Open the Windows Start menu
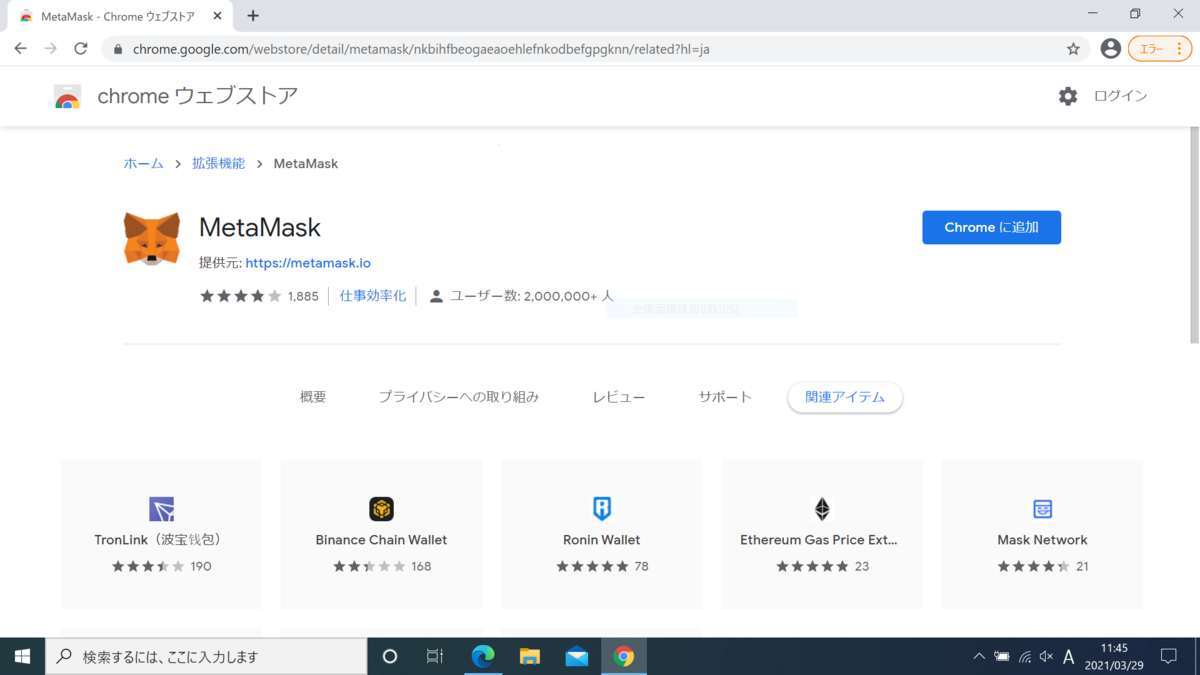This screenshot has width=1200, height=675. click(x=22, y=656)
